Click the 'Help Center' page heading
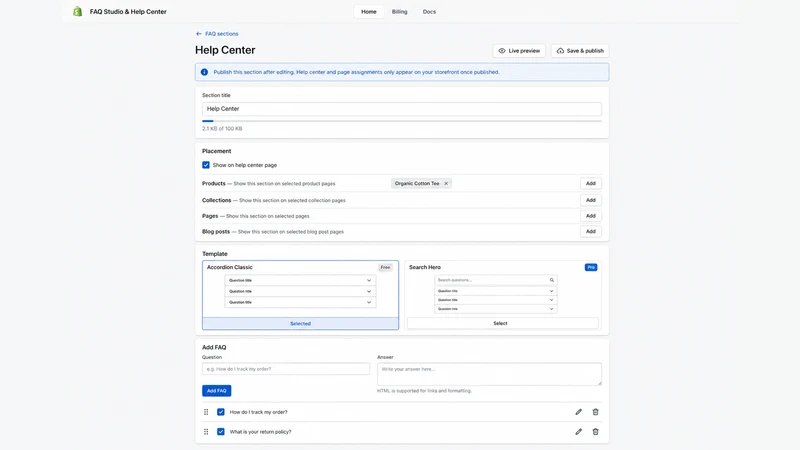Viewport: 800px width, 450px height. click(x=225, y=50)
